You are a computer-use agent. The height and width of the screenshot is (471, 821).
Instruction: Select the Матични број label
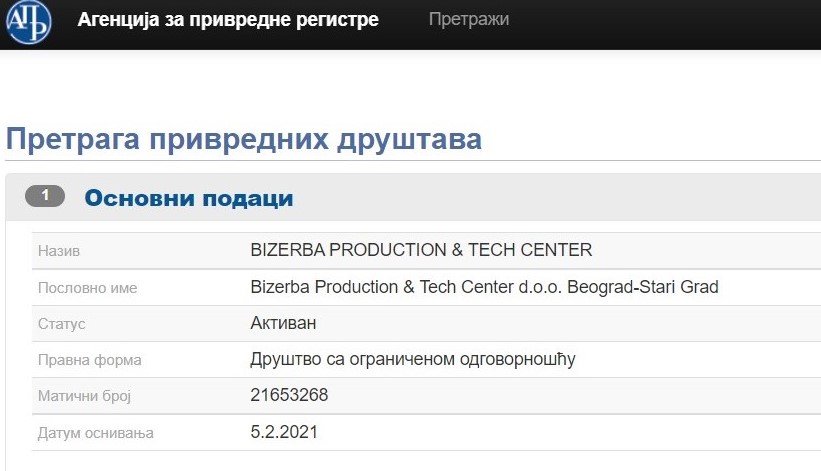pos(84,396)
